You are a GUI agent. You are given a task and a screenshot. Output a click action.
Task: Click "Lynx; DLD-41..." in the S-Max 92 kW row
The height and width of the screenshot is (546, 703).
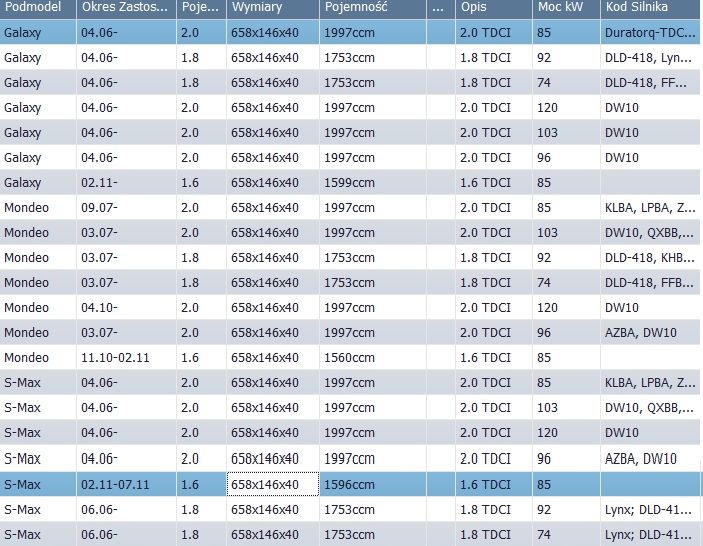(x=650, y=510)
